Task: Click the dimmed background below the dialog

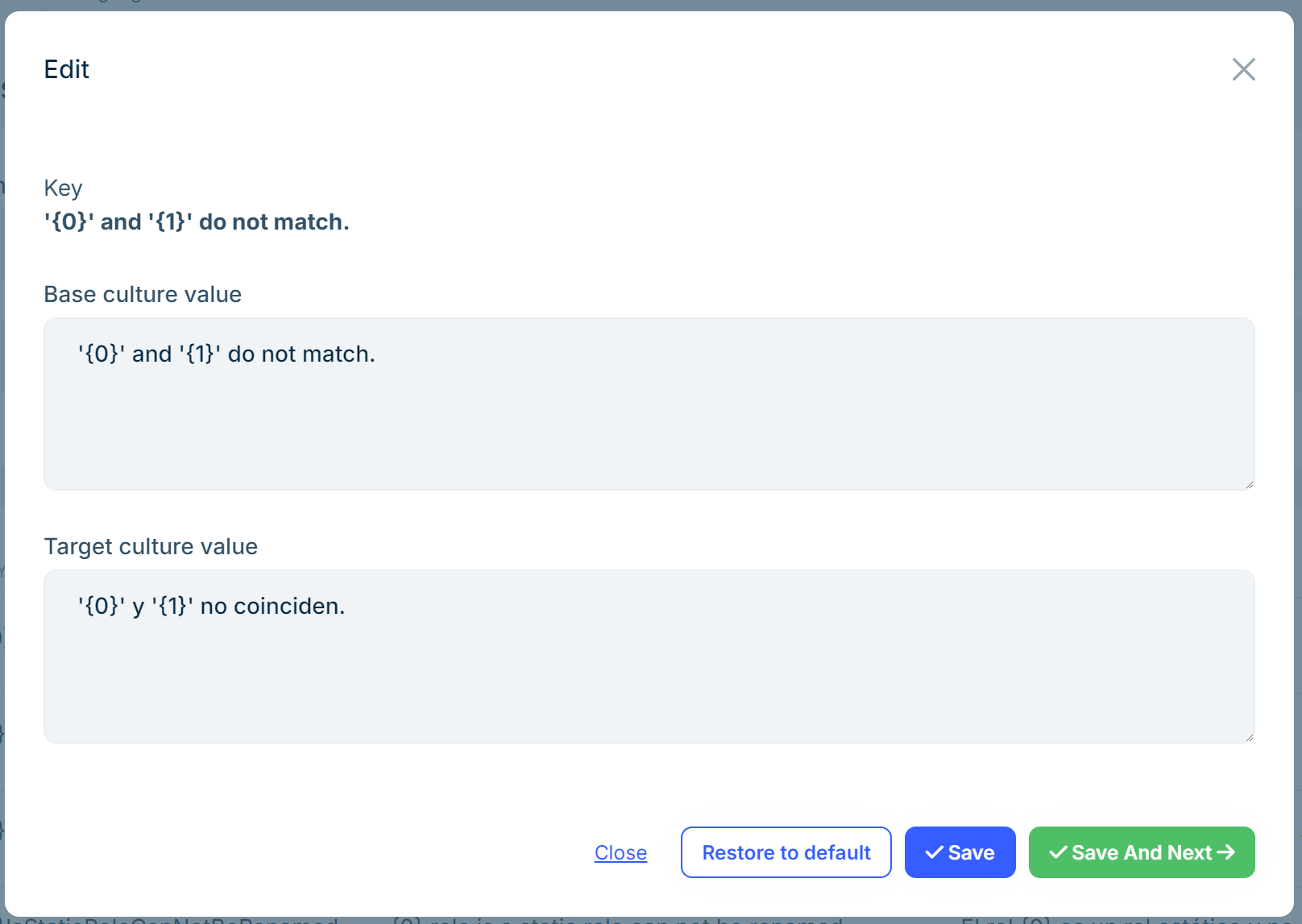Action: click(645, 920)
